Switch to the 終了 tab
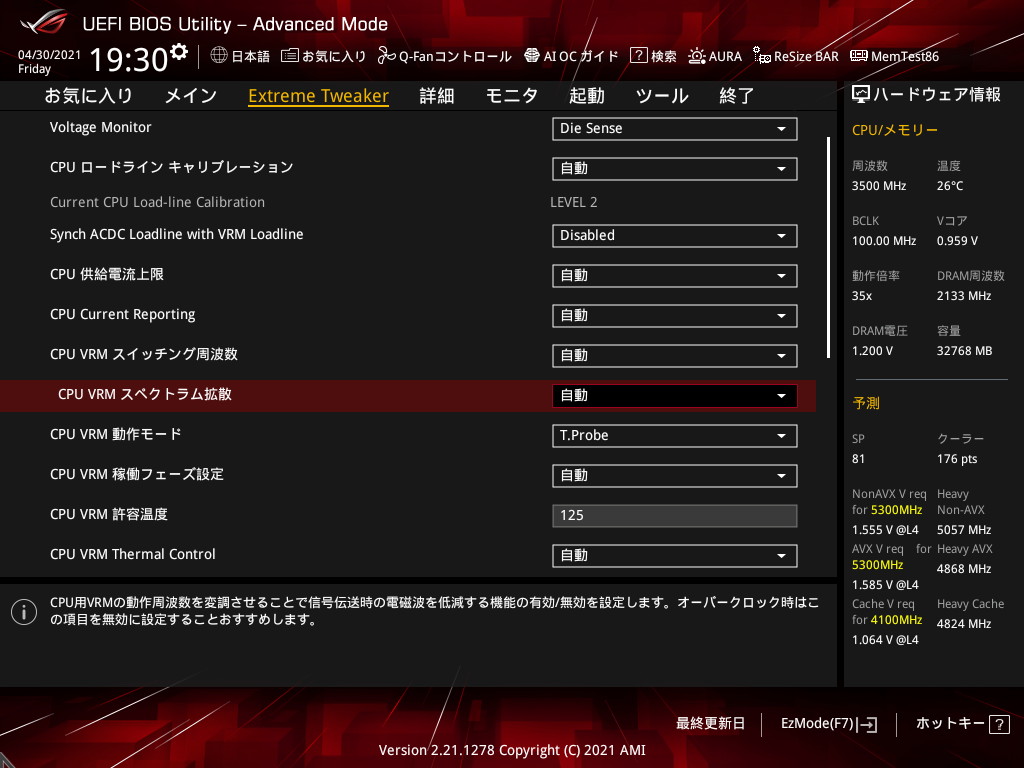 737,96
